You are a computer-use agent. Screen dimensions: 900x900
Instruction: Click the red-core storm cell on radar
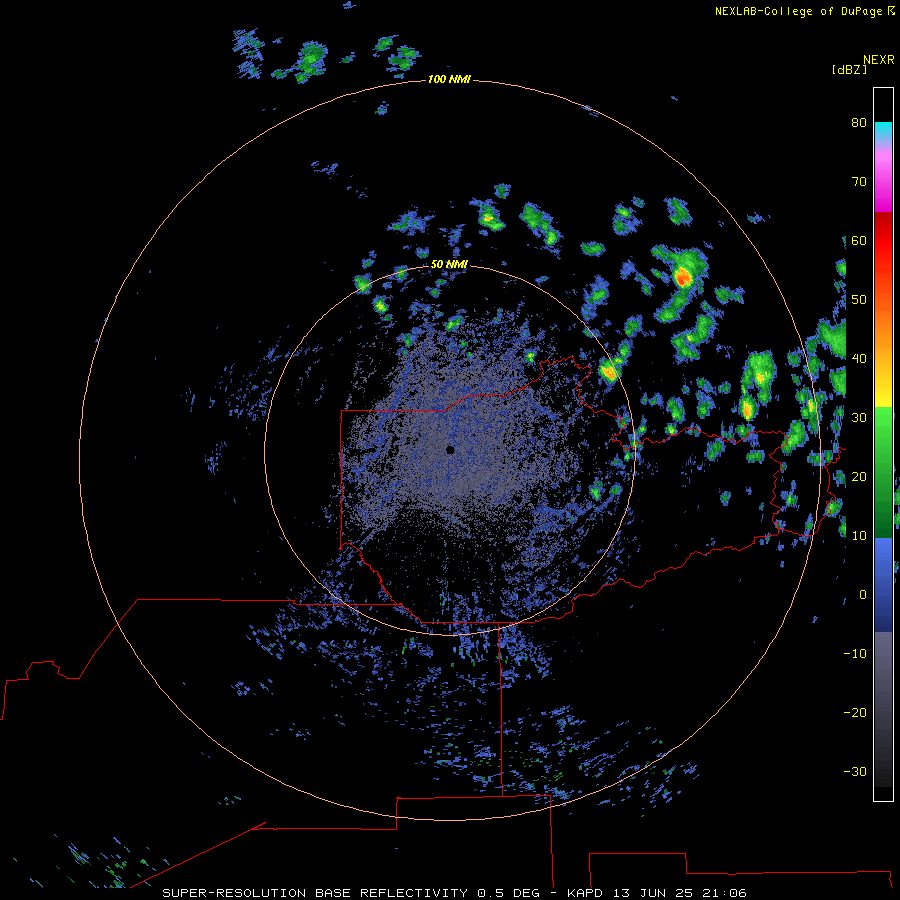(683, 278)
